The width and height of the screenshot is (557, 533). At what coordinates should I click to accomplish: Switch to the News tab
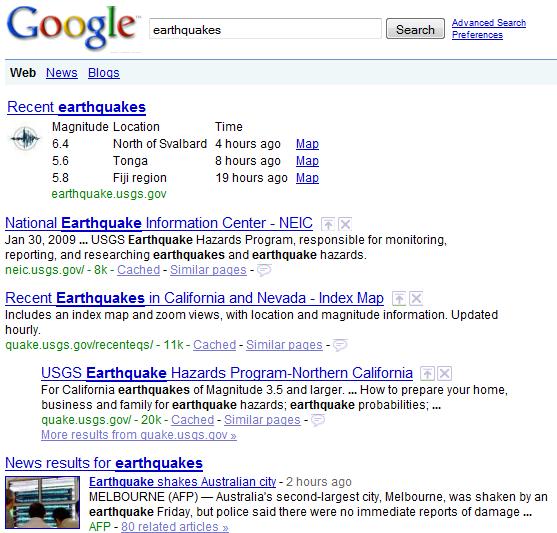pyautogui.click(x=61, y=73)
